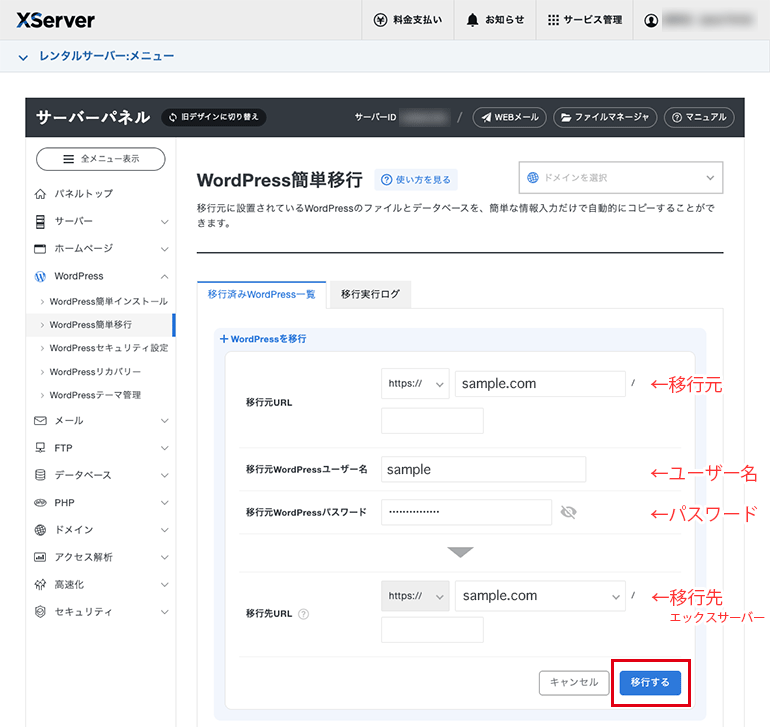Open 移行元URL https:// protocol dropdown
Viewport: 770px width, 727px height.
(x=415, y=384)
